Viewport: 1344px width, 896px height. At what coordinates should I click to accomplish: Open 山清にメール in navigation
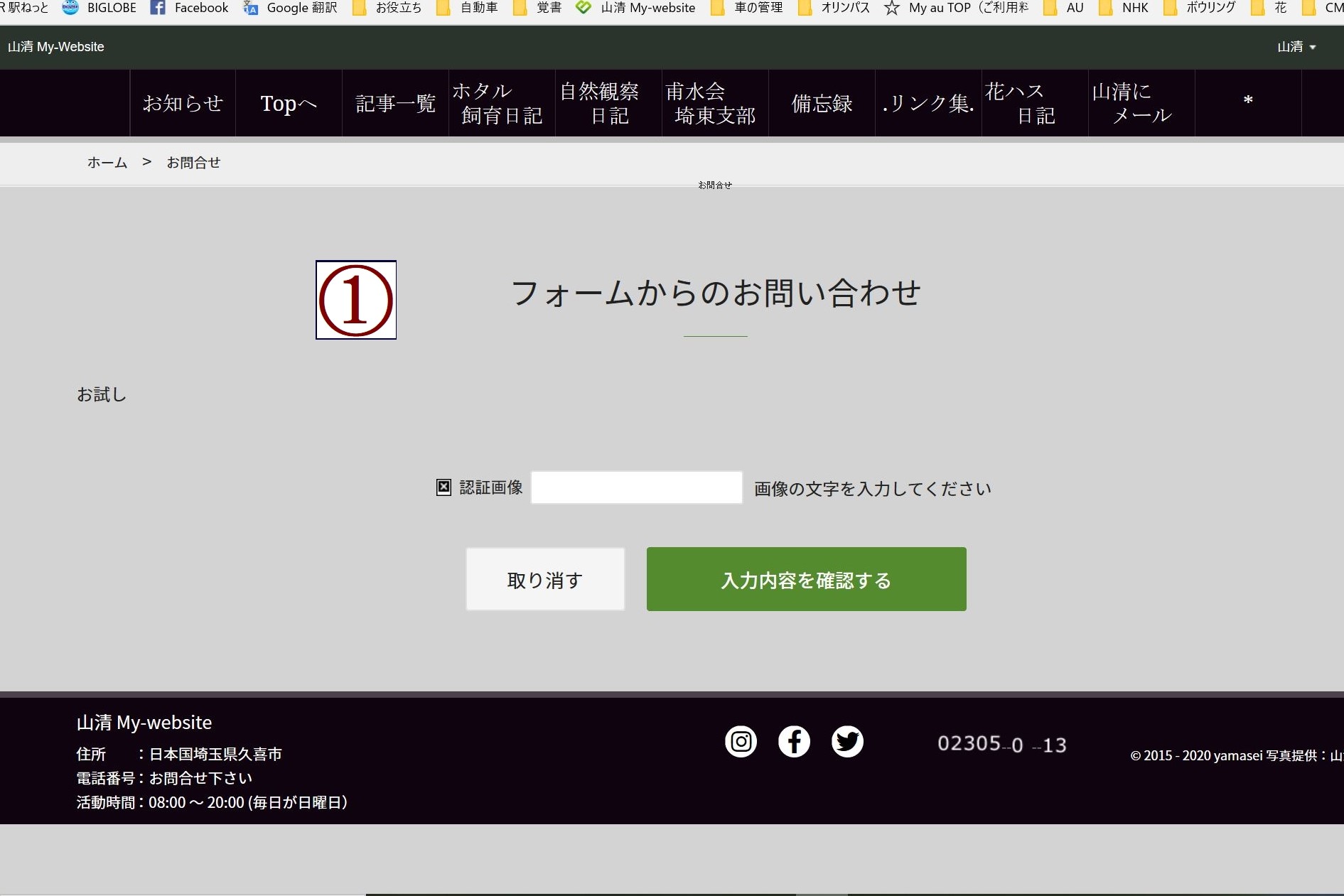[x=1141, y=103]
